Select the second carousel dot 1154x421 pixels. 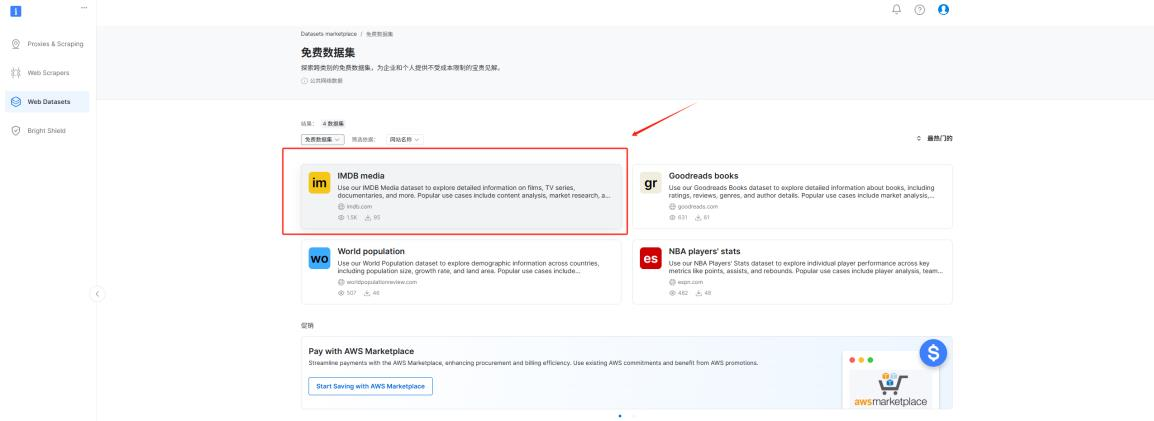pyautogui.click(x=633, y=416)
